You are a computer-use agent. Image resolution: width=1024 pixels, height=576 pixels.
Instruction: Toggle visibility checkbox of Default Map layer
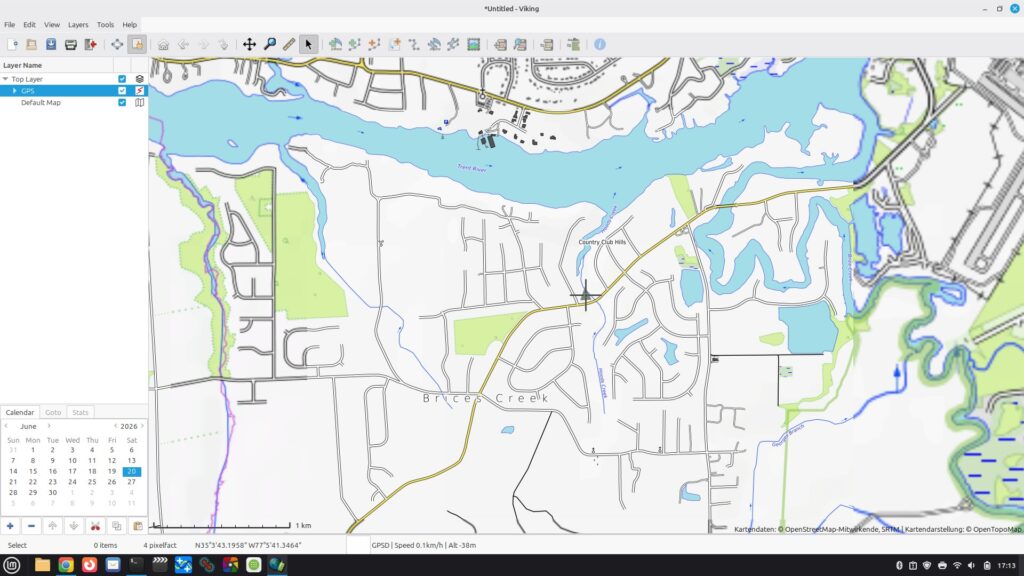(x=122, y=103)
